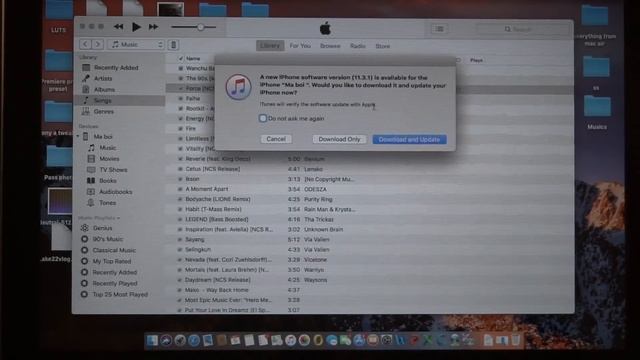
Task: Check the Do not ask me again box
Action: [x=263, y=118]
